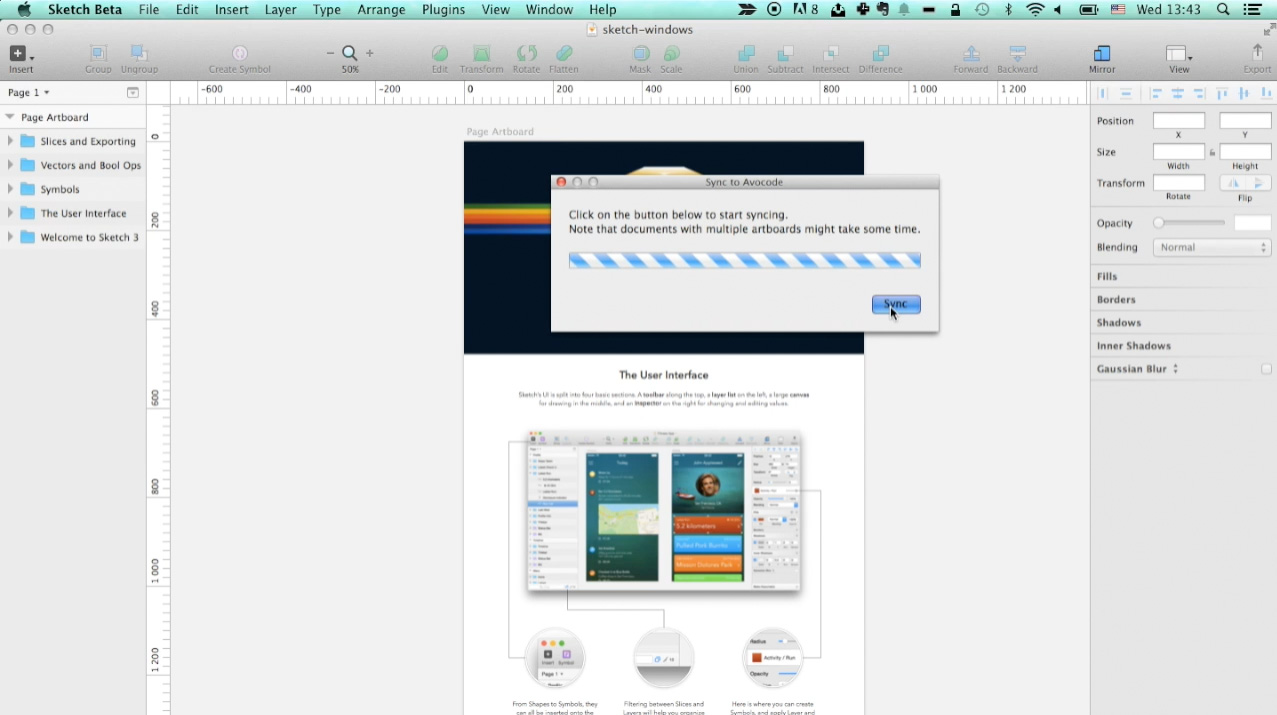Select the Rotate tool
Screen dimensions: 1277x715
click(526, 54)
